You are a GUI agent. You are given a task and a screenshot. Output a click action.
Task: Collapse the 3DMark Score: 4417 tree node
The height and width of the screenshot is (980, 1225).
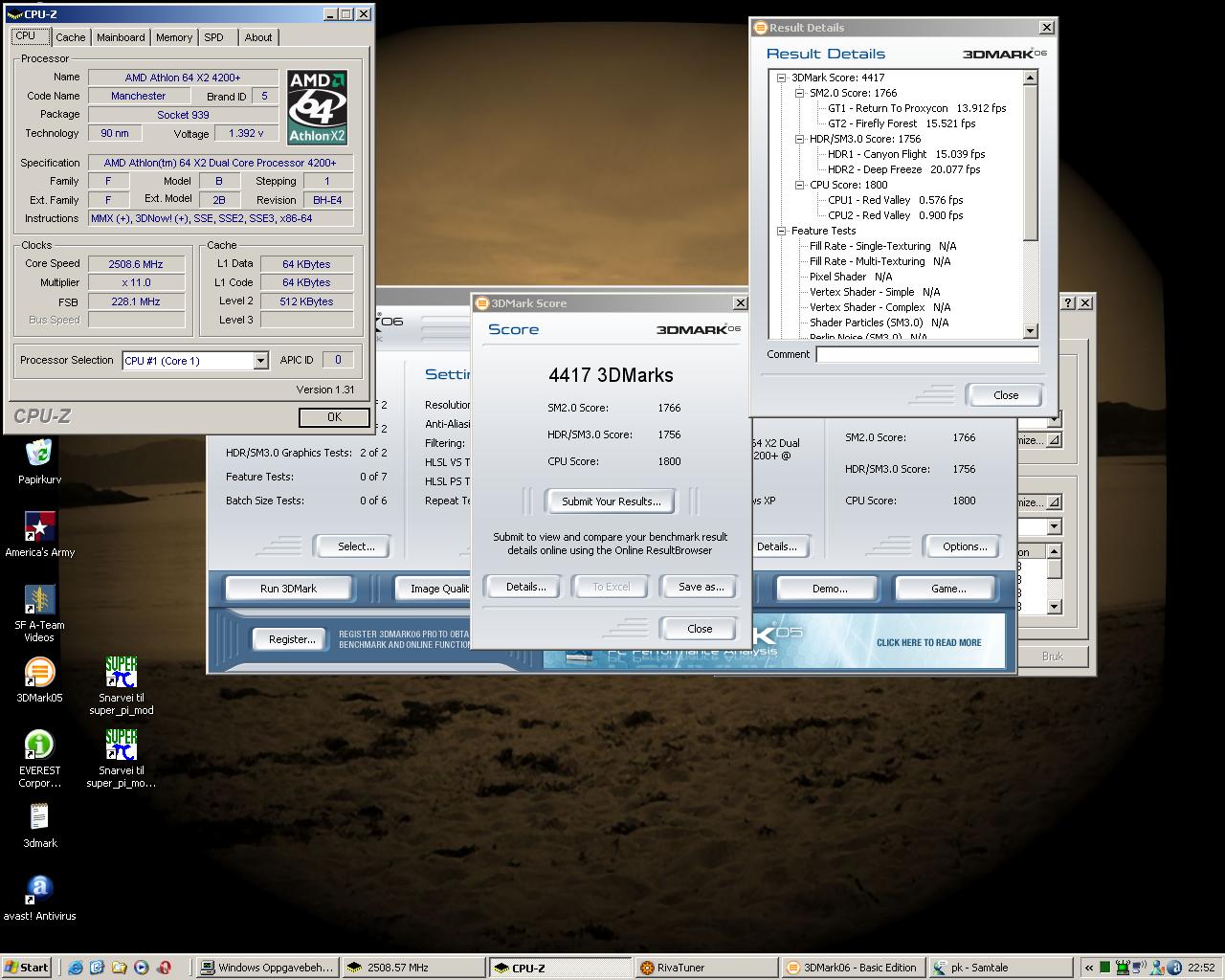(x=781, y=78)
